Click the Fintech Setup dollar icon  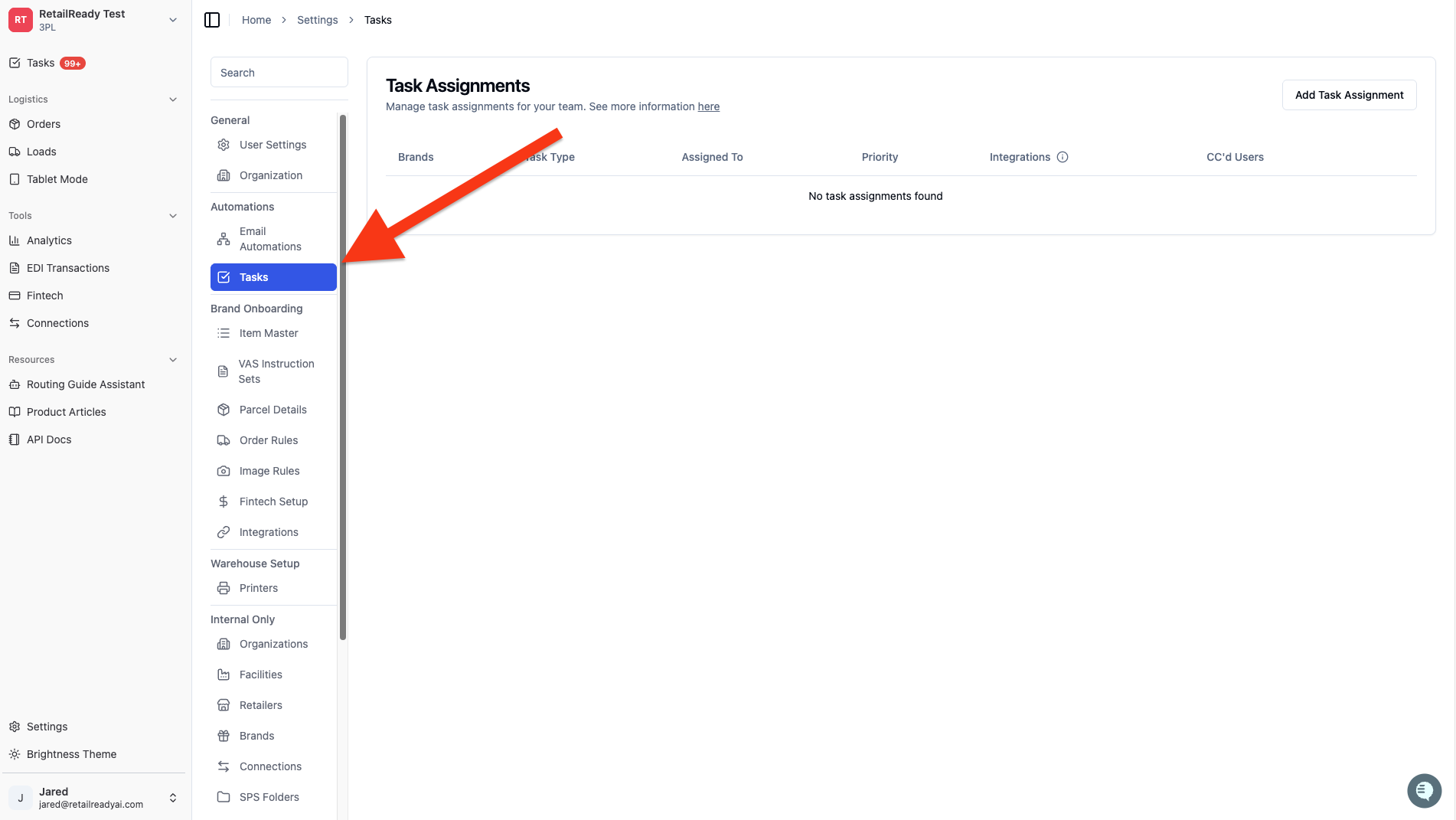(224, 501)
